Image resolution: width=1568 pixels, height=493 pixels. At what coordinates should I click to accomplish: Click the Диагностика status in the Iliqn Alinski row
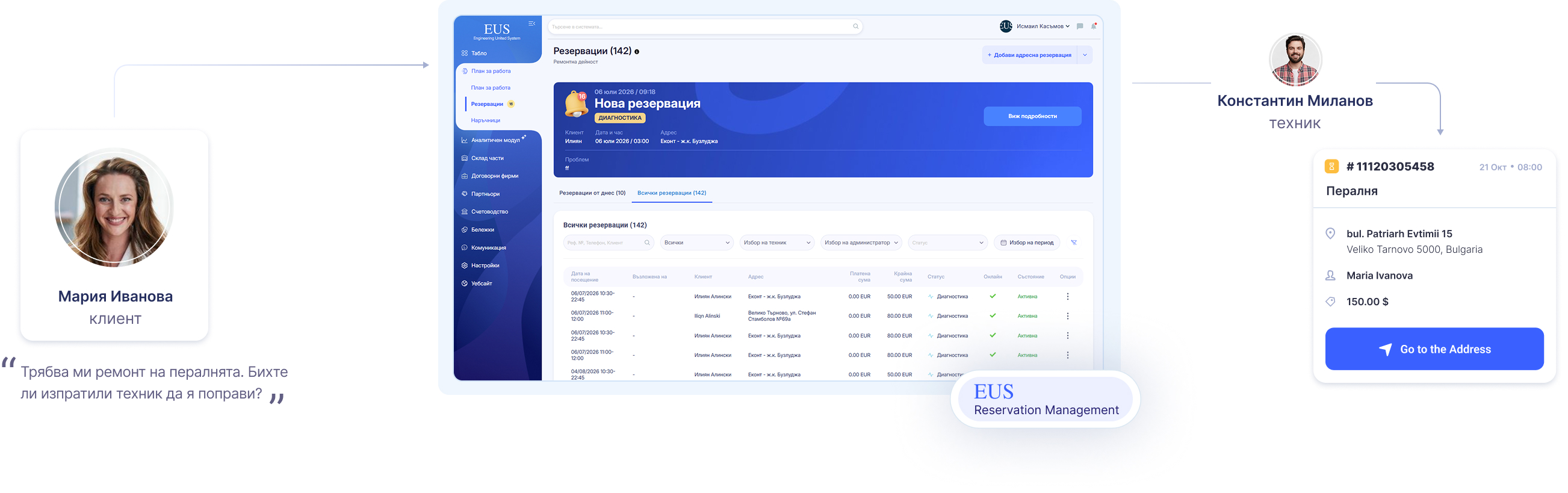point(948,317)
